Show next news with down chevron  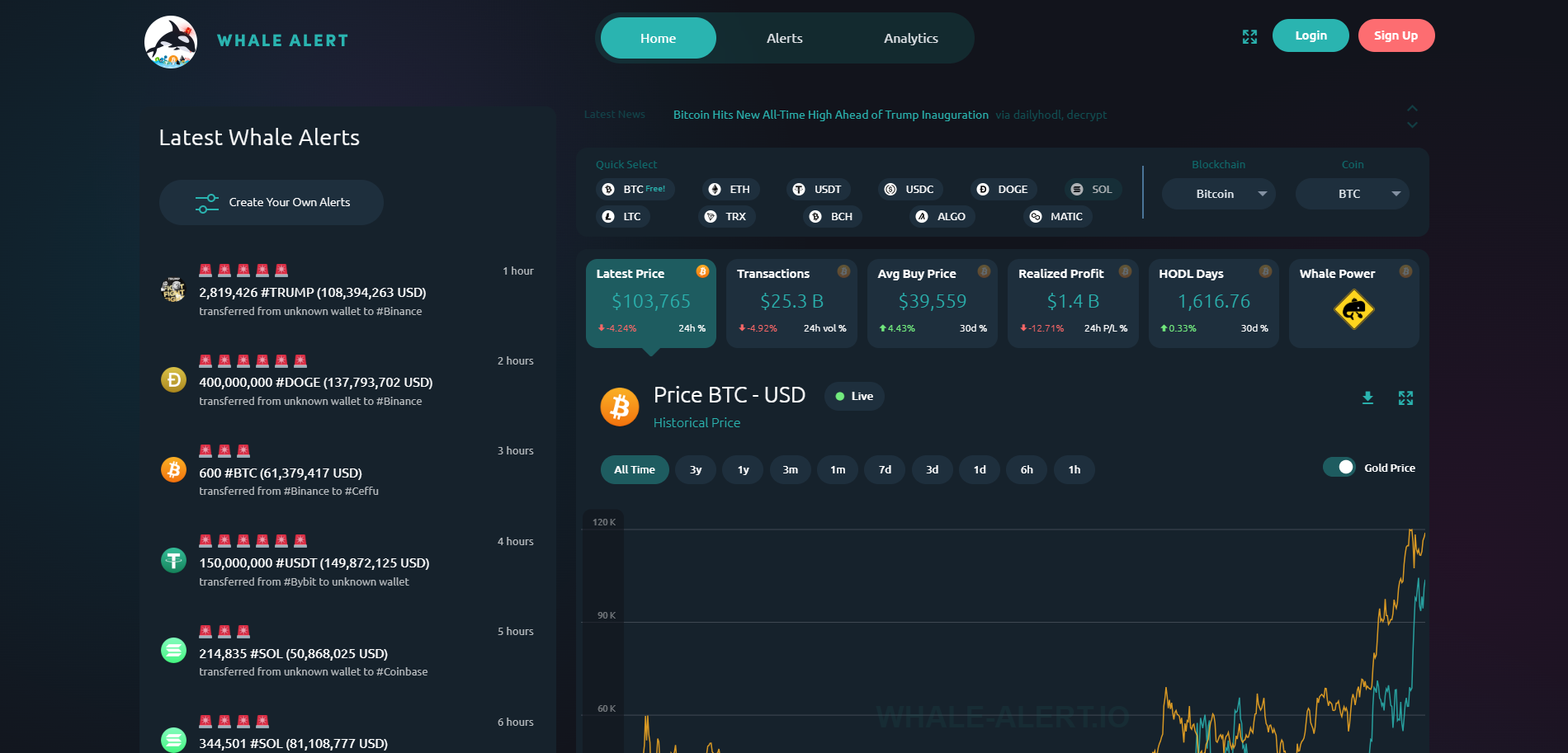(1412, 125)
